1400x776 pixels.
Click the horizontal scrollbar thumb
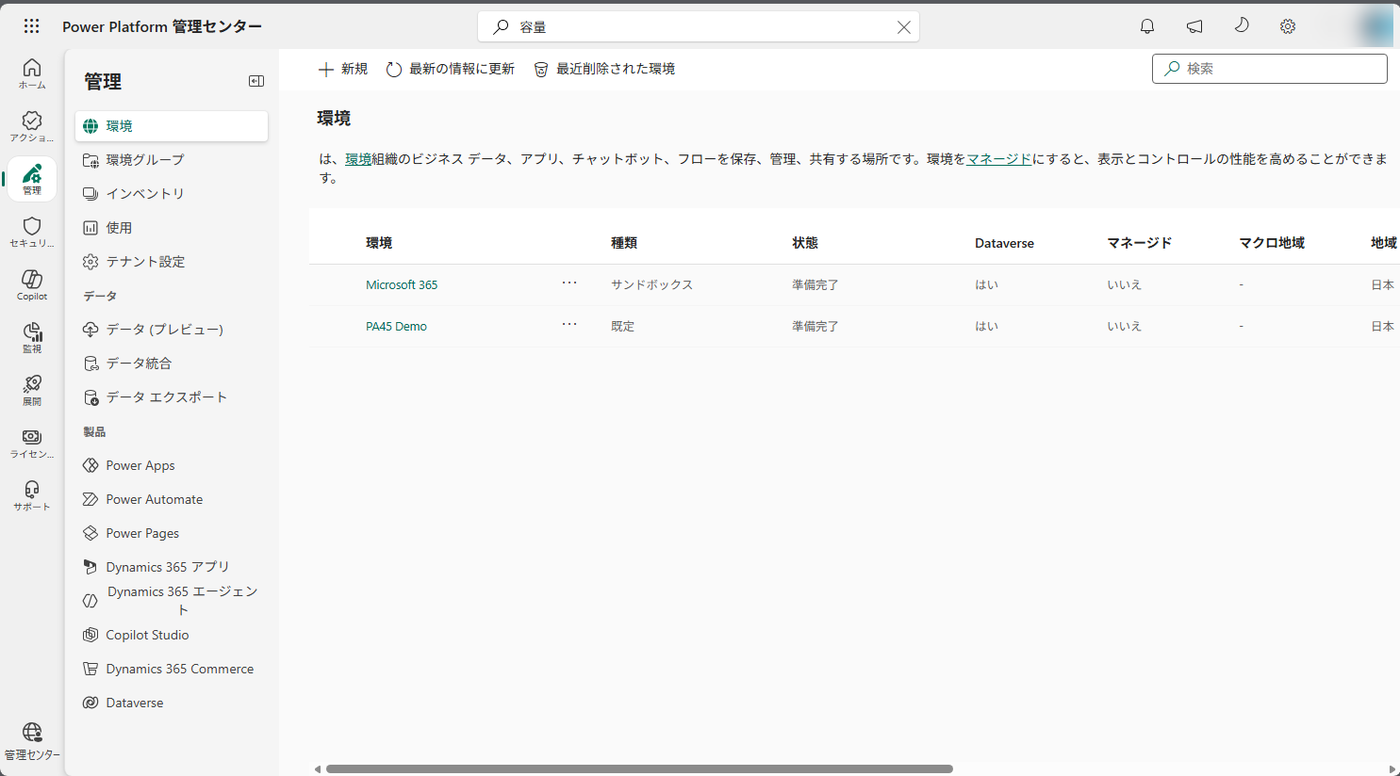coord(639,769)
